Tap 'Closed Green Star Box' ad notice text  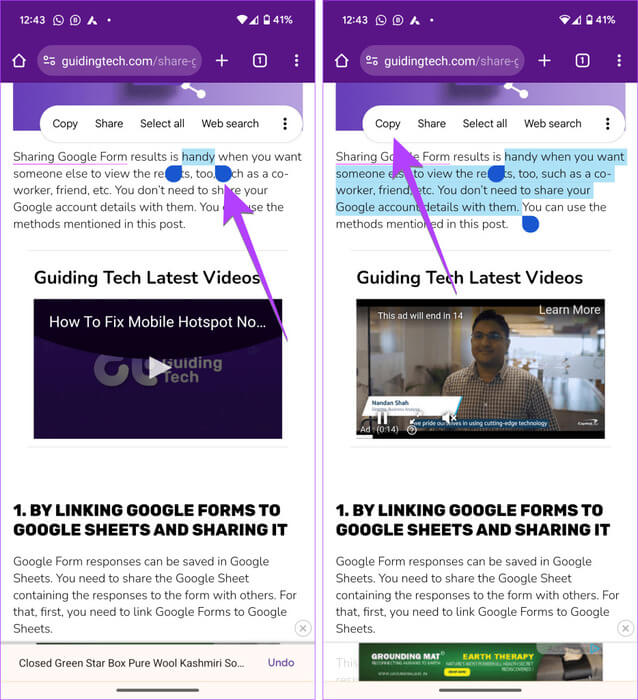131,663
